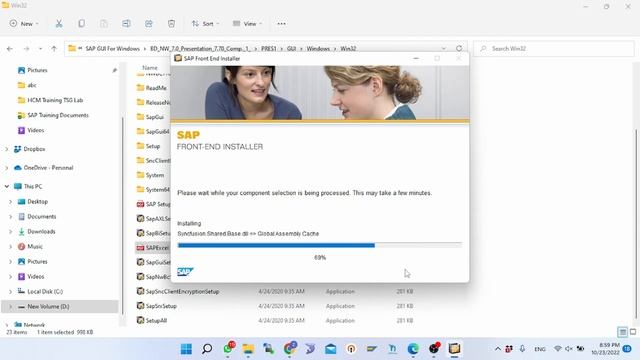Go up one folder level with up arrow

(x=54, y=49)
